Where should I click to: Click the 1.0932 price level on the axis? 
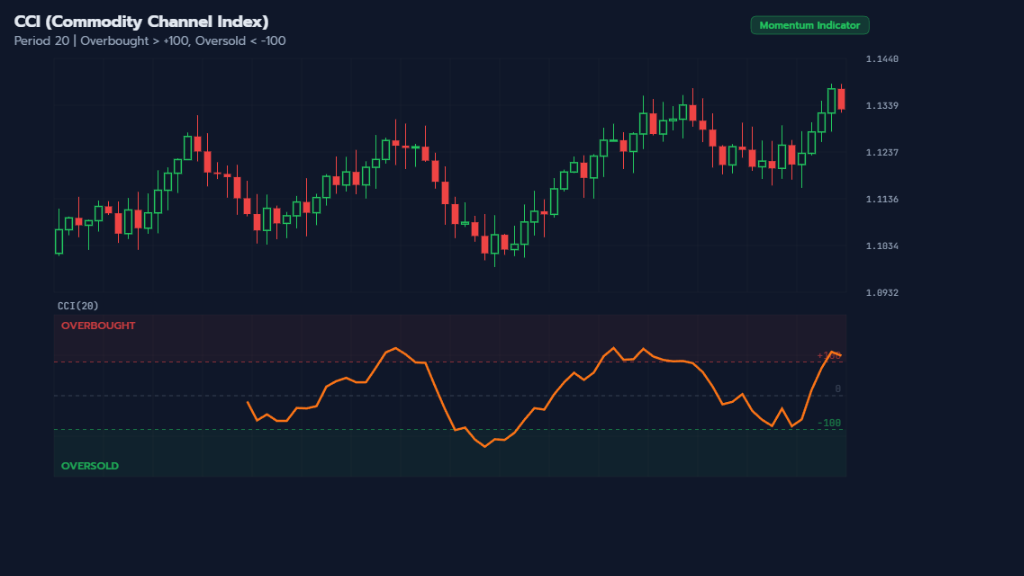[880, 292]
